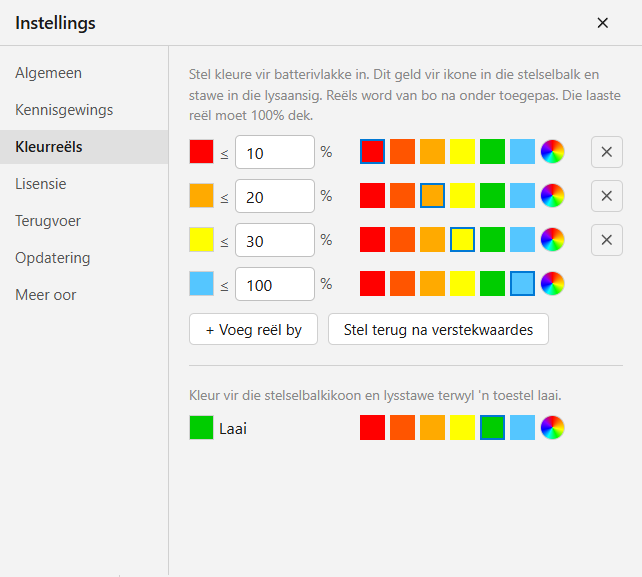Close the Instellings window
This screenshot has width=642, height=577.
pyautogui.click(x=603, y=23)
